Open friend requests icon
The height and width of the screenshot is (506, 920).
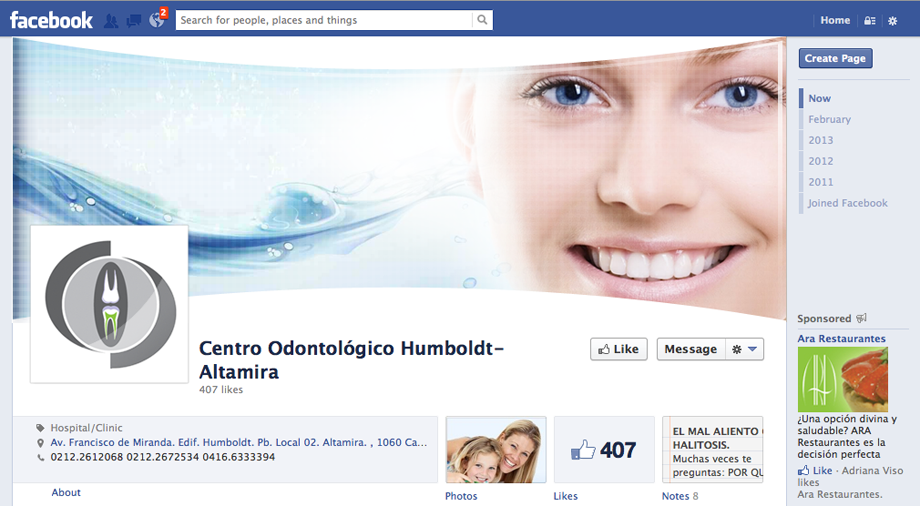(111, 21)
